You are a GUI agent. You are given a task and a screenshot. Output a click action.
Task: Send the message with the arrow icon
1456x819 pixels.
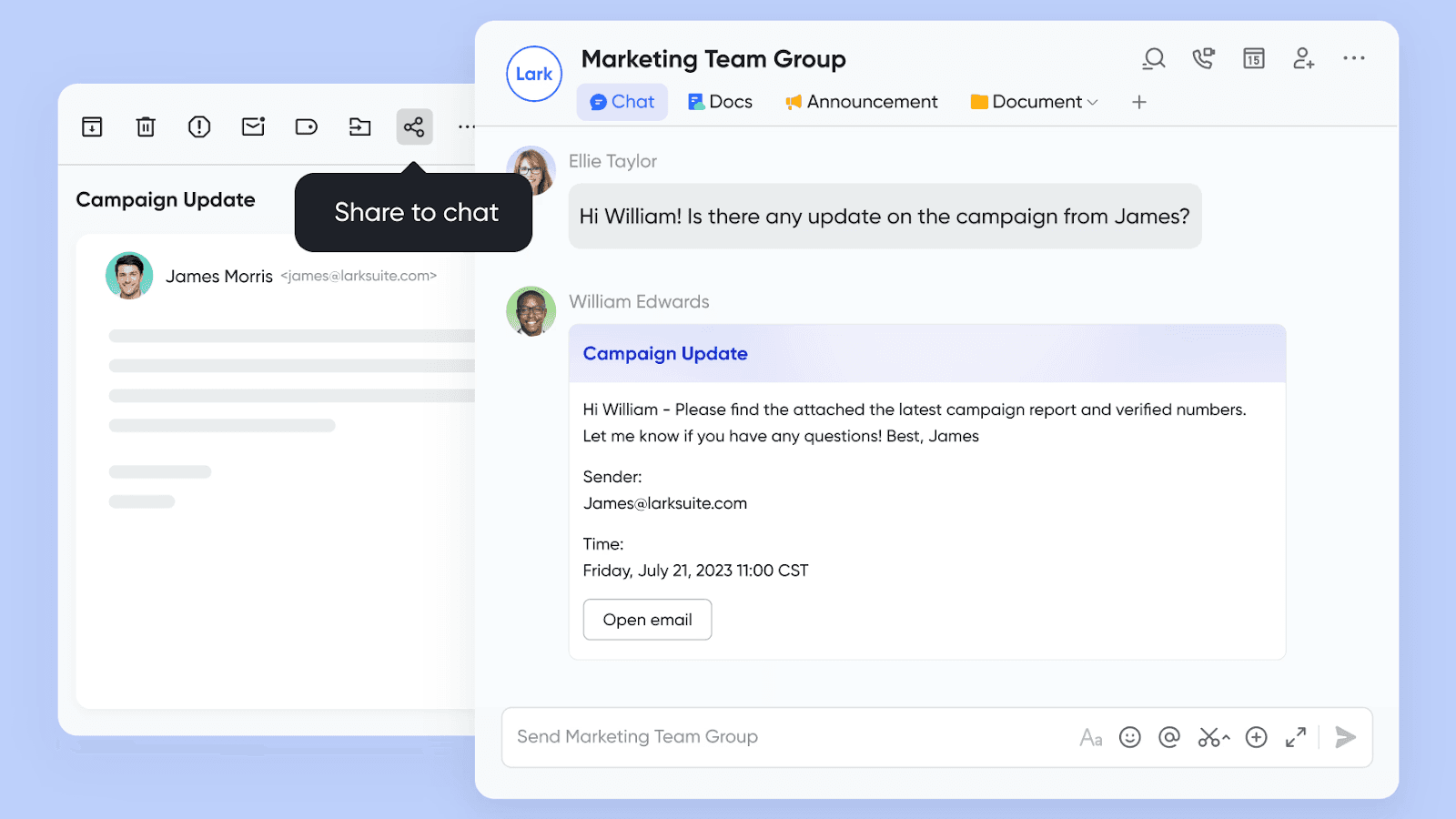[1345, 737]
